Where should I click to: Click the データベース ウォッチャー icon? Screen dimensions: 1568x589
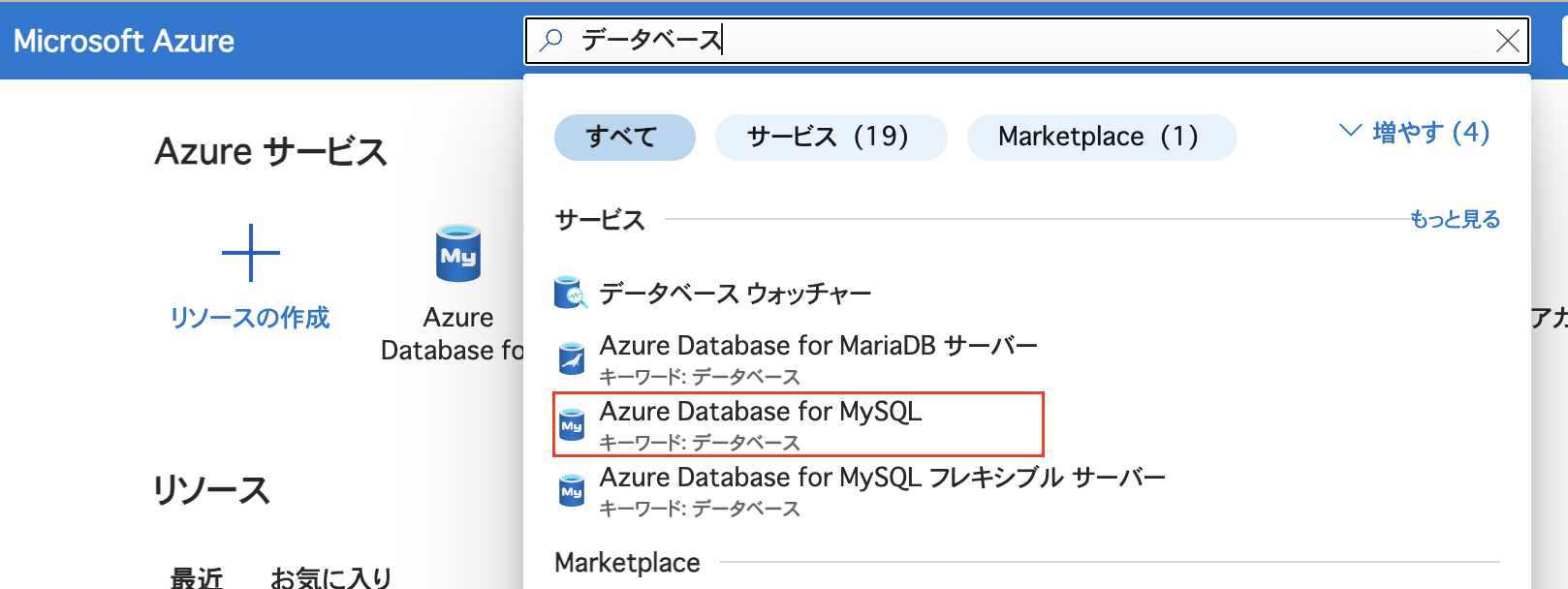point(571,293)
